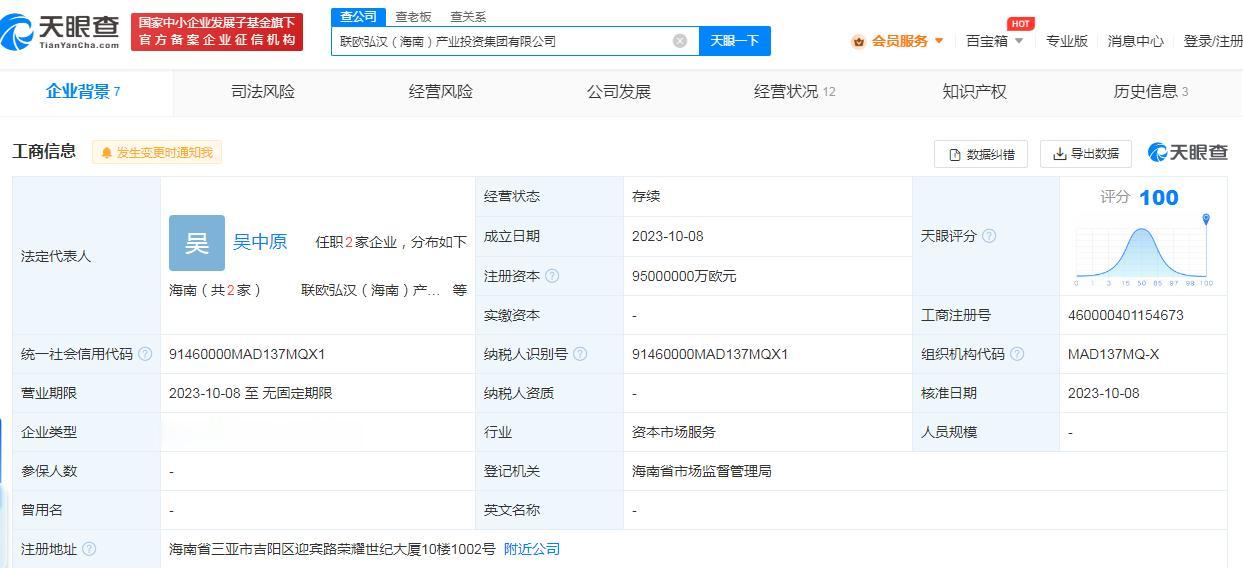Select the 司法风险 tab

263,92
